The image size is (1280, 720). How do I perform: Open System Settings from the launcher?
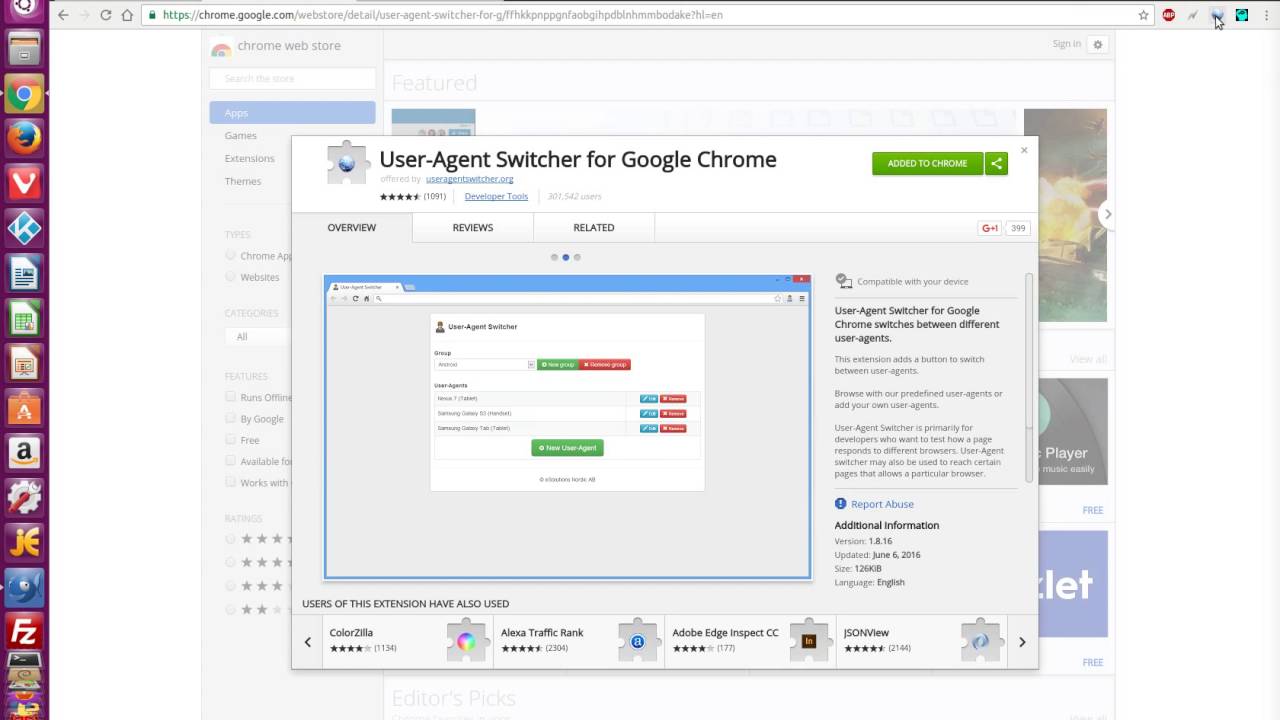click(x=24, y=497)
